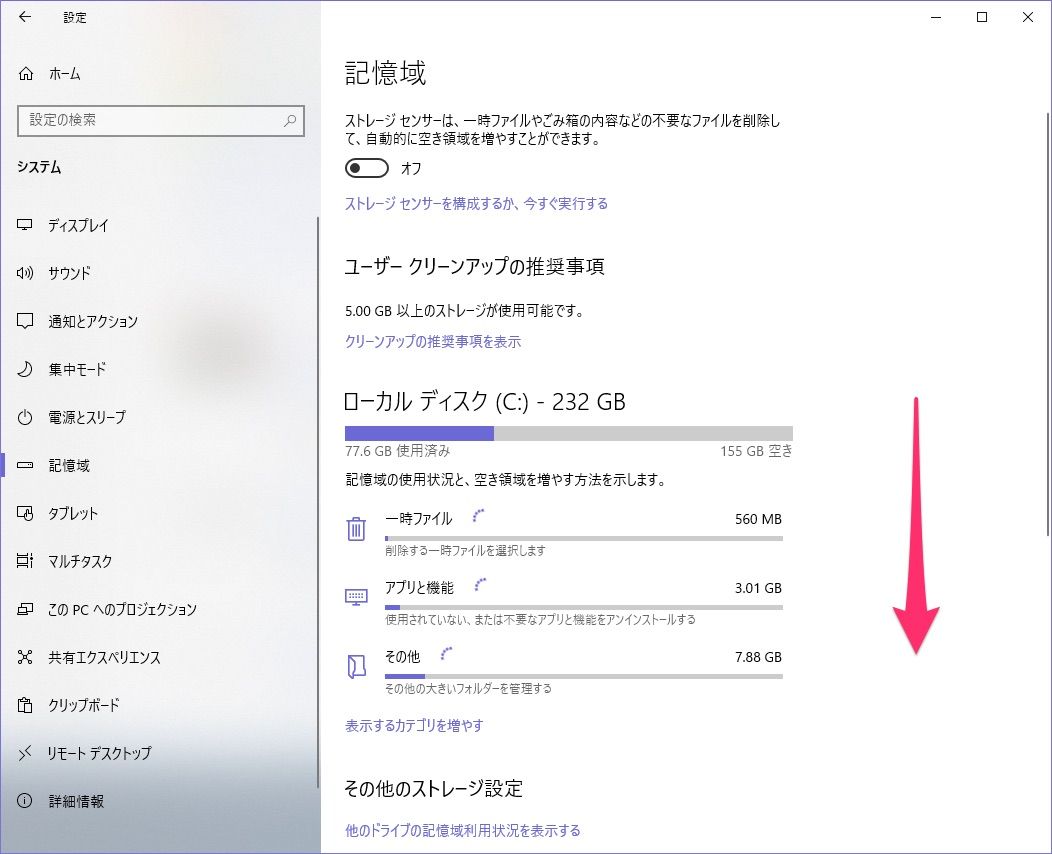Click the 7.88 GB size value
This screenshot has height=854, width=1052.
[x=758, y=657]
